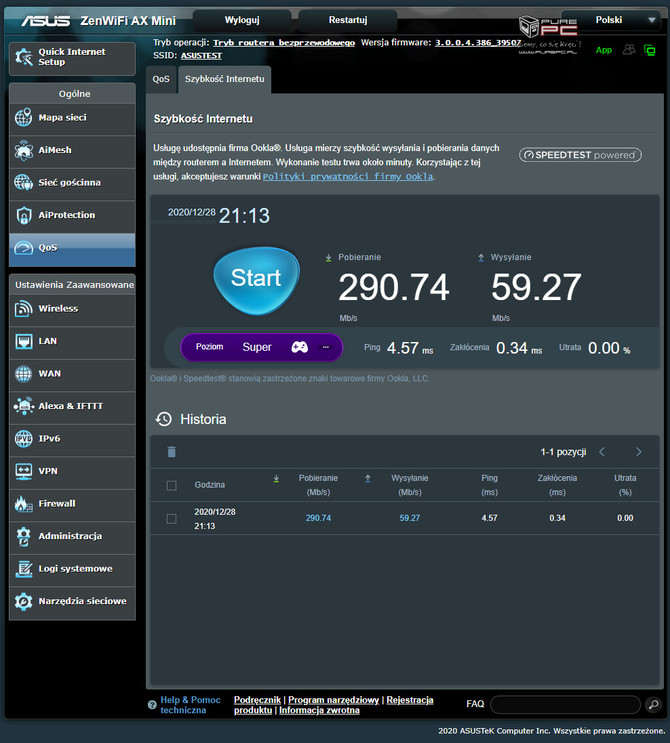Open IPv6 settings icon

click(23, 439)
